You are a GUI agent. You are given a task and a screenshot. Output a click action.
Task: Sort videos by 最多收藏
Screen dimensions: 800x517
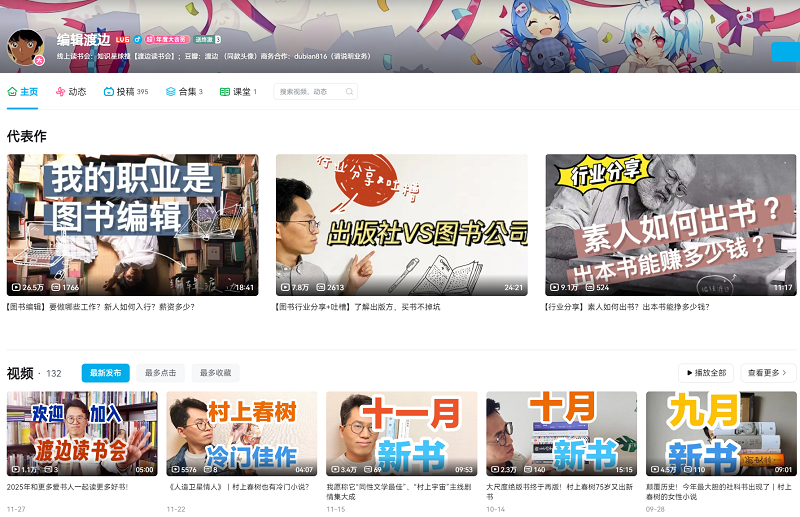215,373
